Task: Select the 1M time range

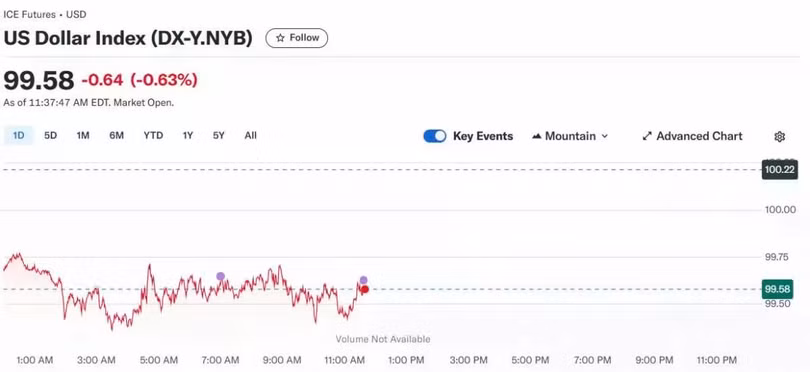Action: coord(83,136)
